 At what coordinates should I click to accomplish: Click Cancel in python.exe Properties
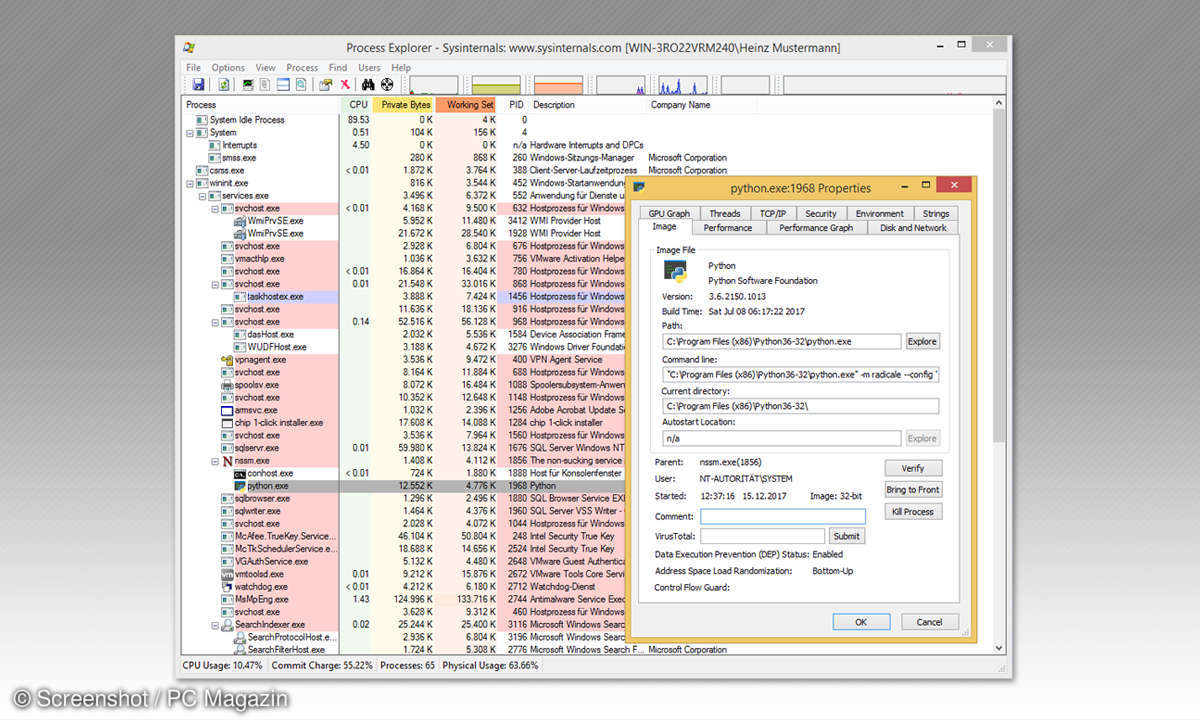pyautogui.click(x=929, y=622)
